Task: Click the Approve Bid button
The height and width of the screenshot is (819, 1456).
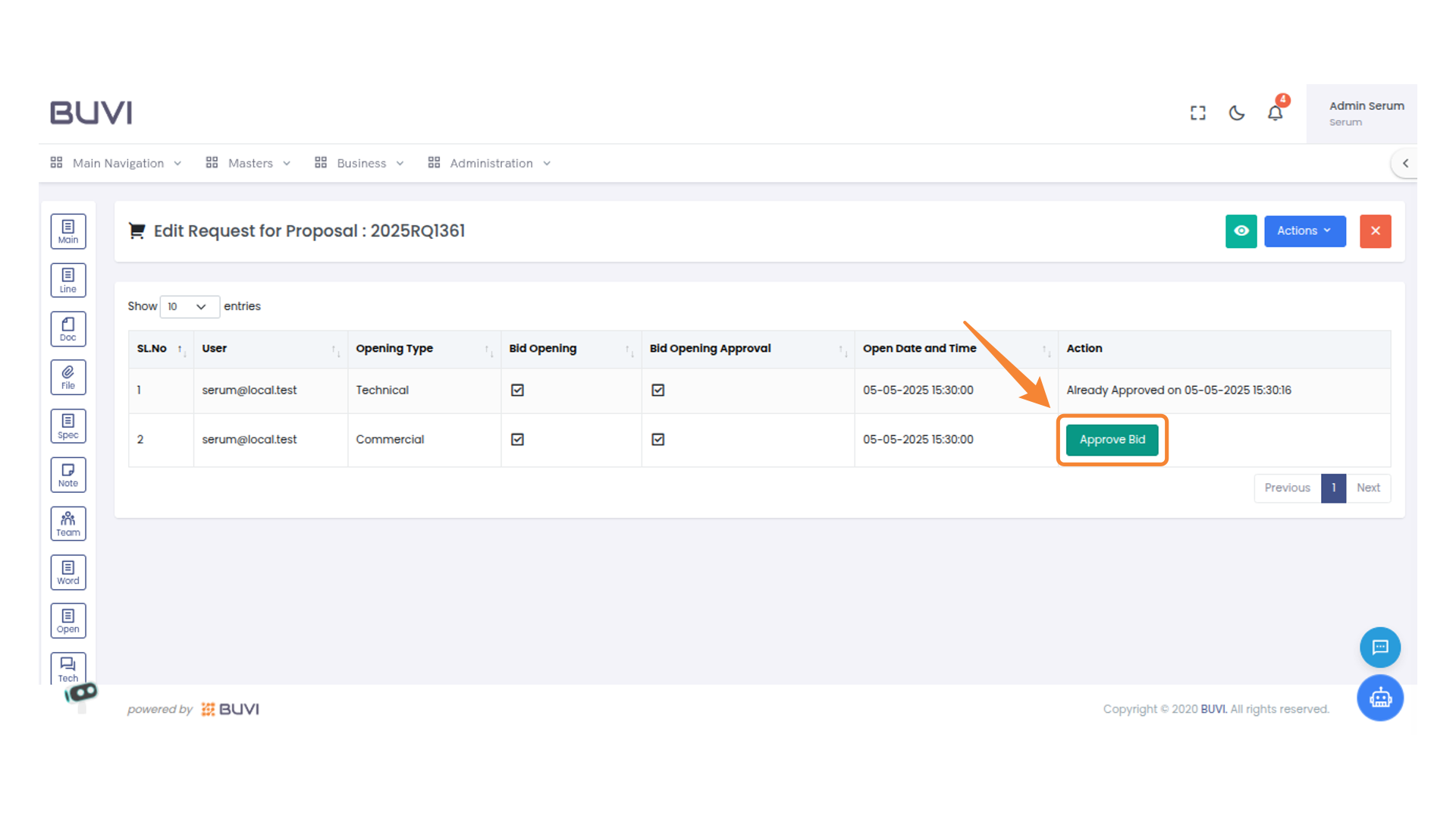Action: 1112,440
